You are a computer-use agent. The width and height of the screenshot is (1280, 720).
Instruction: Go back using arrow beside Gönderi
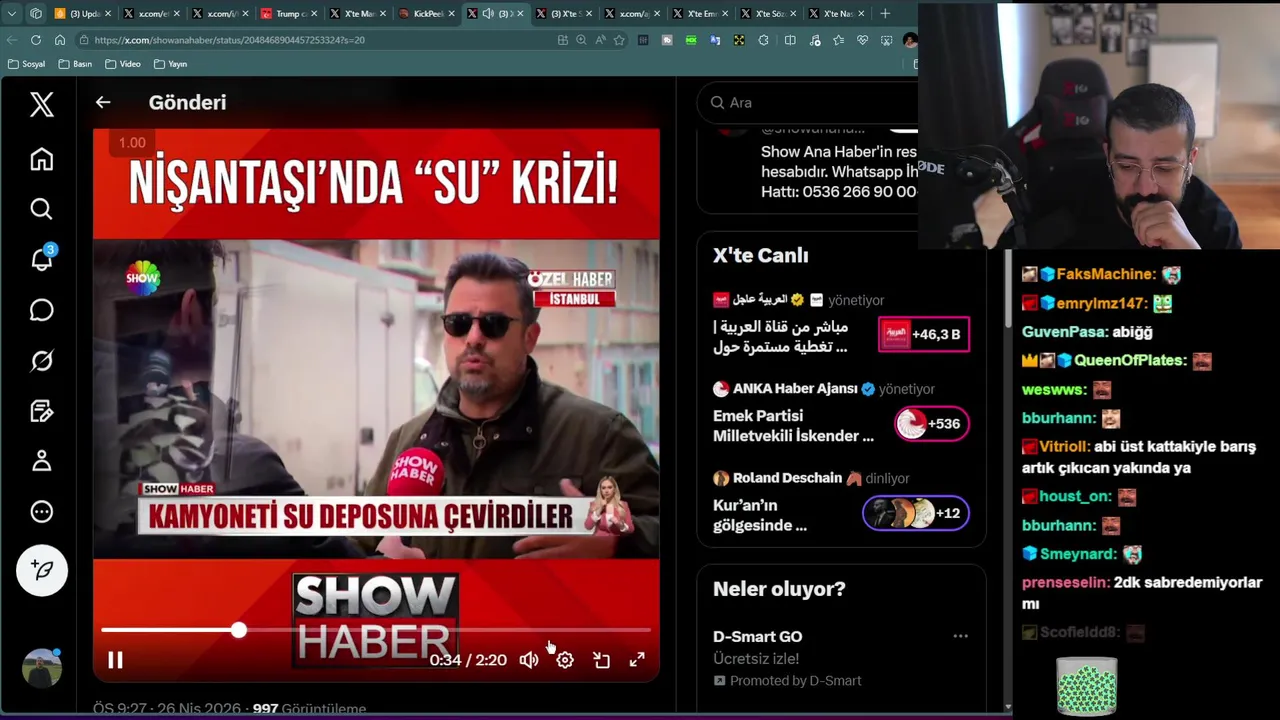pyautogui.click(x=103, y=102)
